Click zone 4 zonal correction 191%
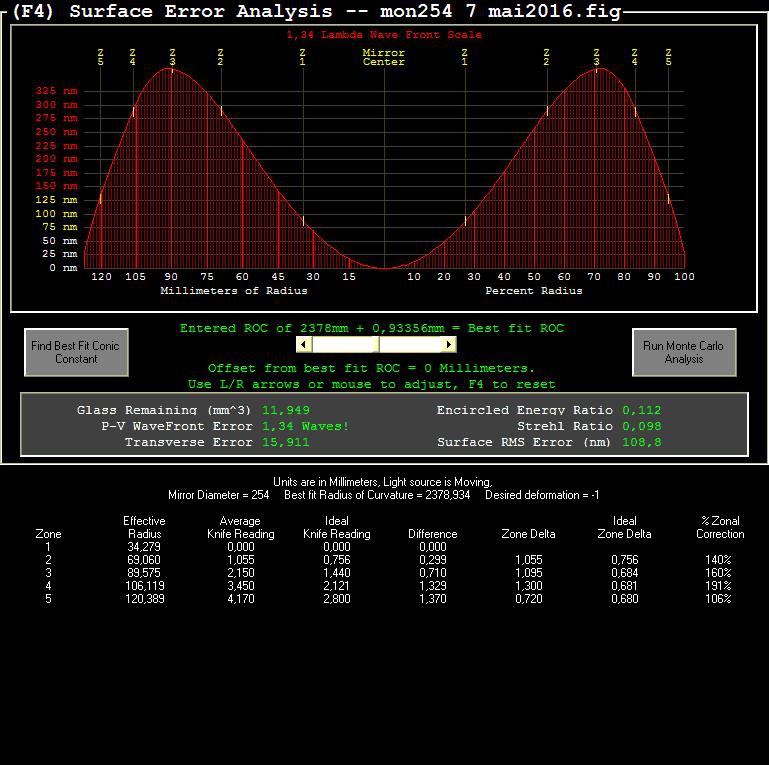 [718, 586]
